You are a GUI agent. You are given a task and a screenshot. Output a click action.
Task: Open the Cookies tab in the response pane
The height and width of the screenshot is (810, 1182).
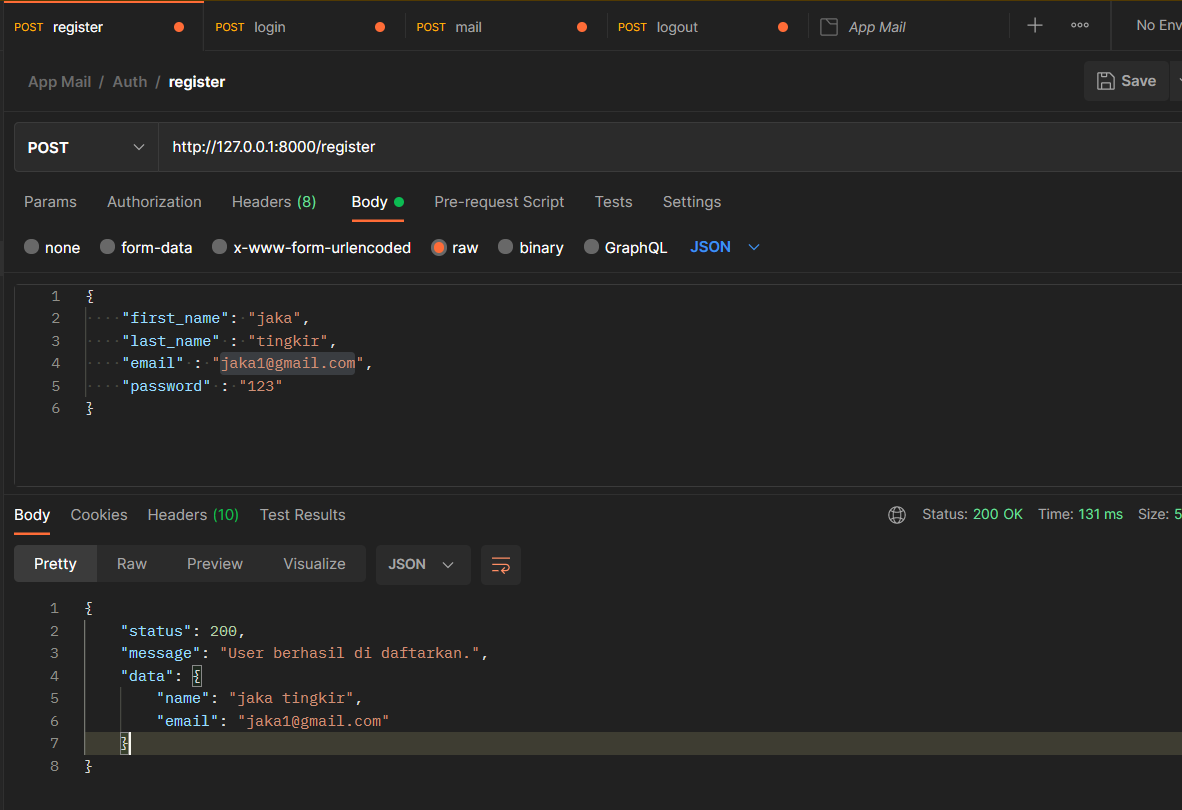[x=98, y=514]
